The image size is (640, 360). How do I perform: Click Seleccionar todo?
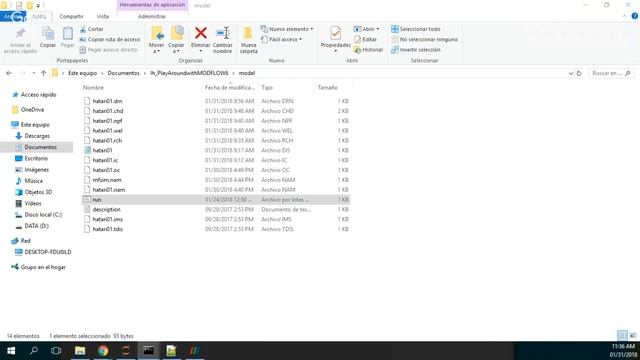coord(416,29)
